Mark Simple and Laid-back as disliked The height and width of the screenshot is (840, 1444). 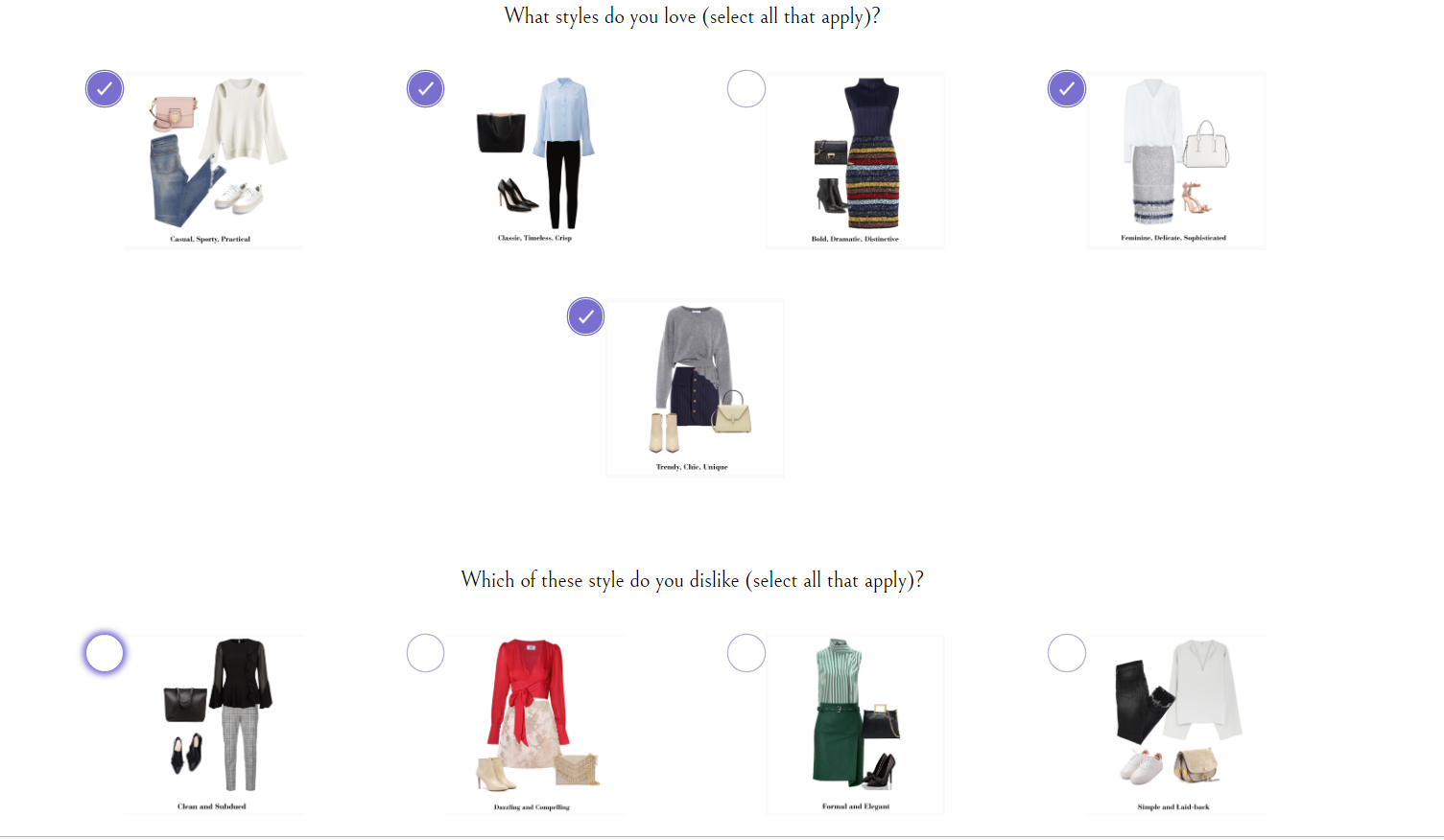tap(1067, 653)
